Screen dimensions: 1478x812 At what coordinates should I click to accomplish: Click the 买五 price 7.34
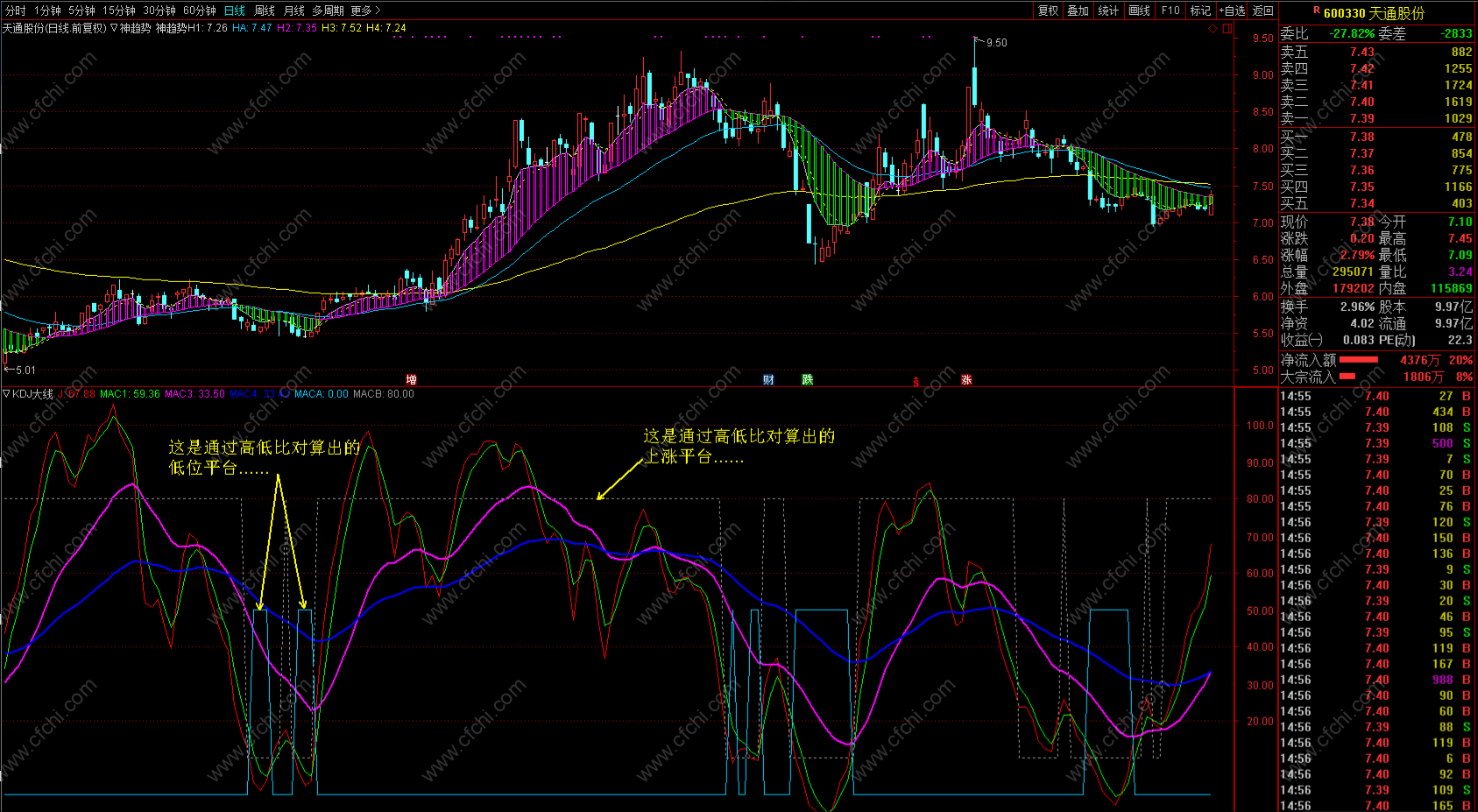click(x=1361, y=203)
